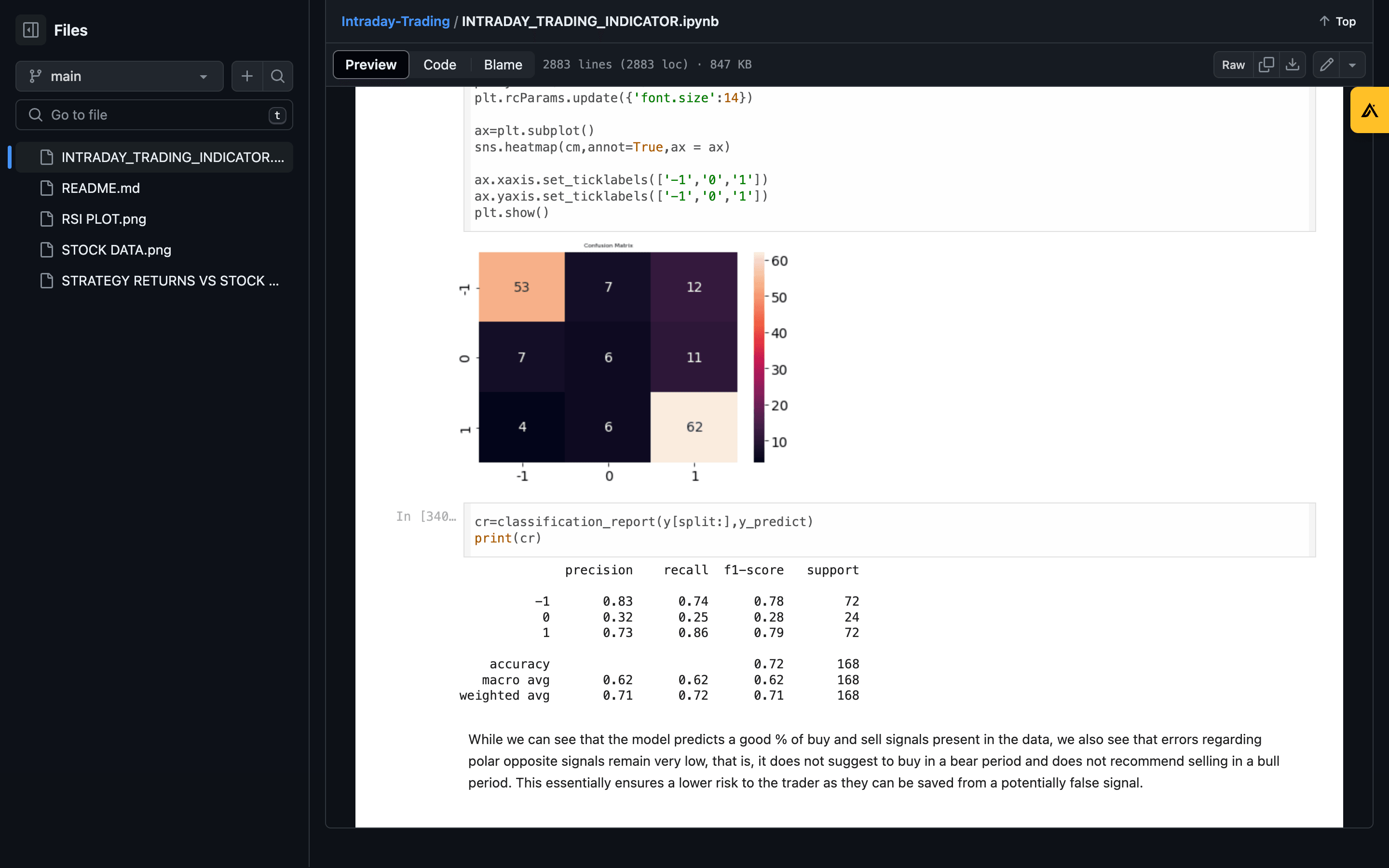Open STOCK DATA.png file
This screenshot has width=1389, height=868.
[154, 250]
